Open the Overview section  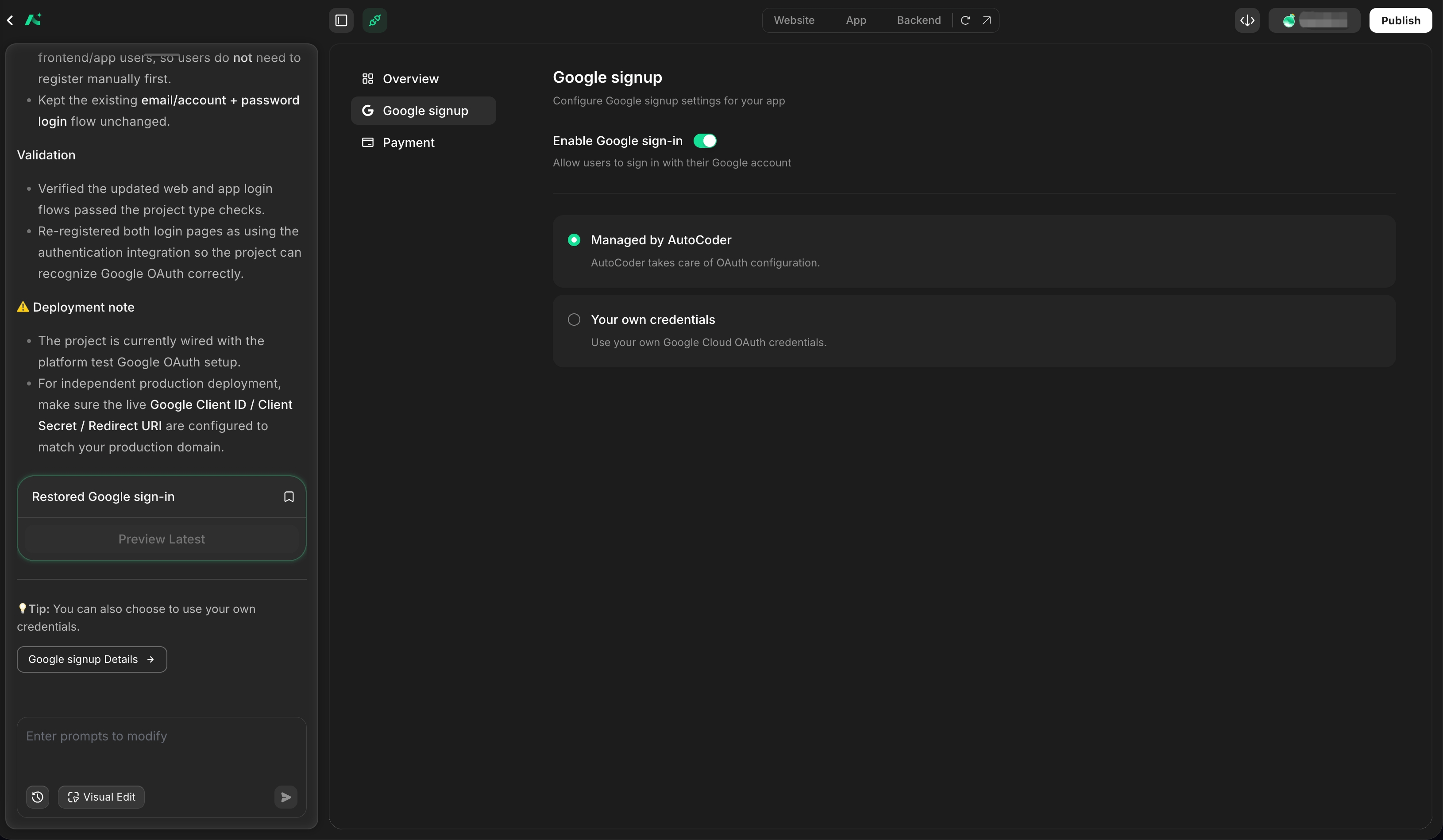(424, 79)
